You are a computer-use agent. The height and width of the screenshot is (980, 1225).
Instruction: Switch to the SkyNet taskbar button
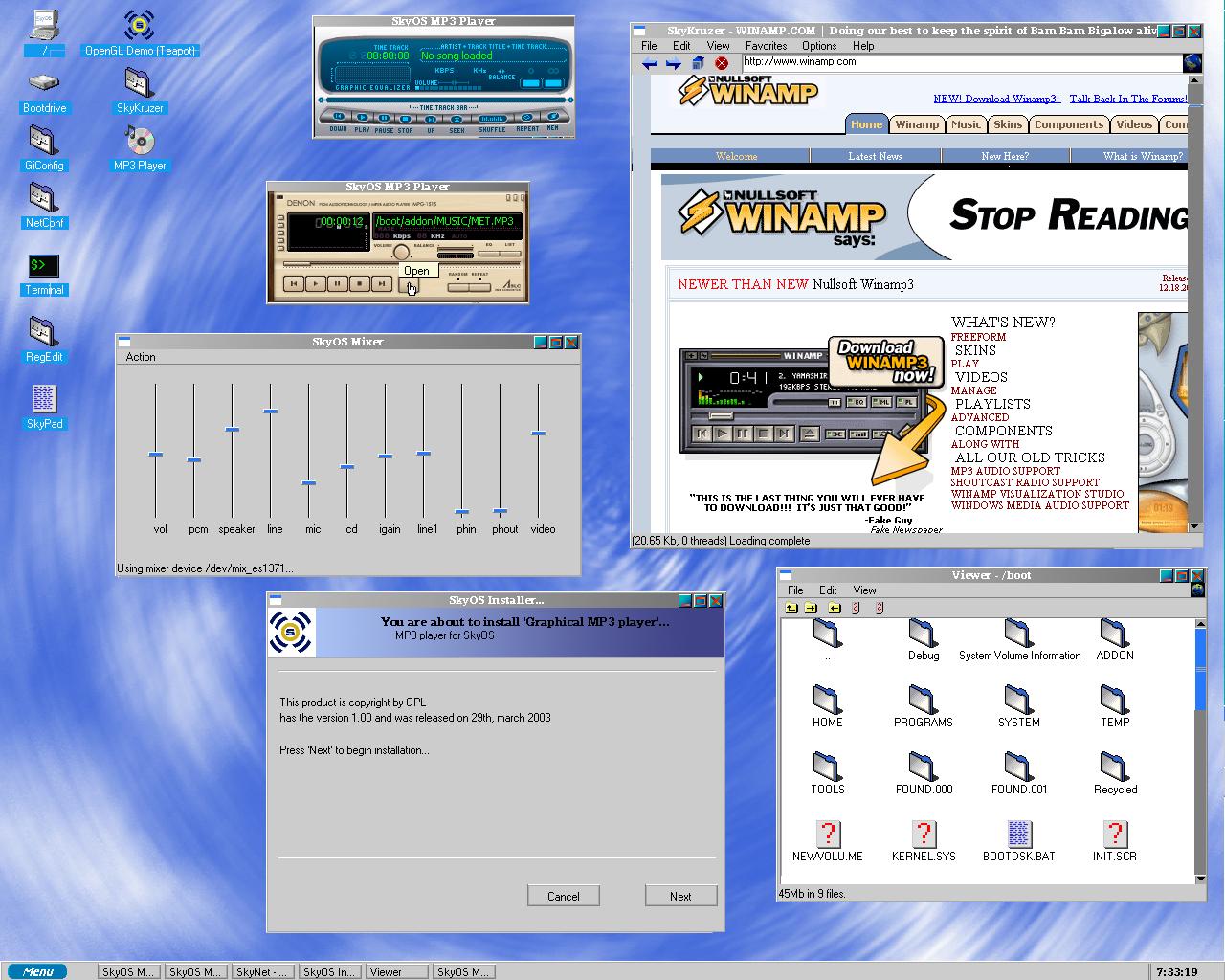[x=263, y=971]
